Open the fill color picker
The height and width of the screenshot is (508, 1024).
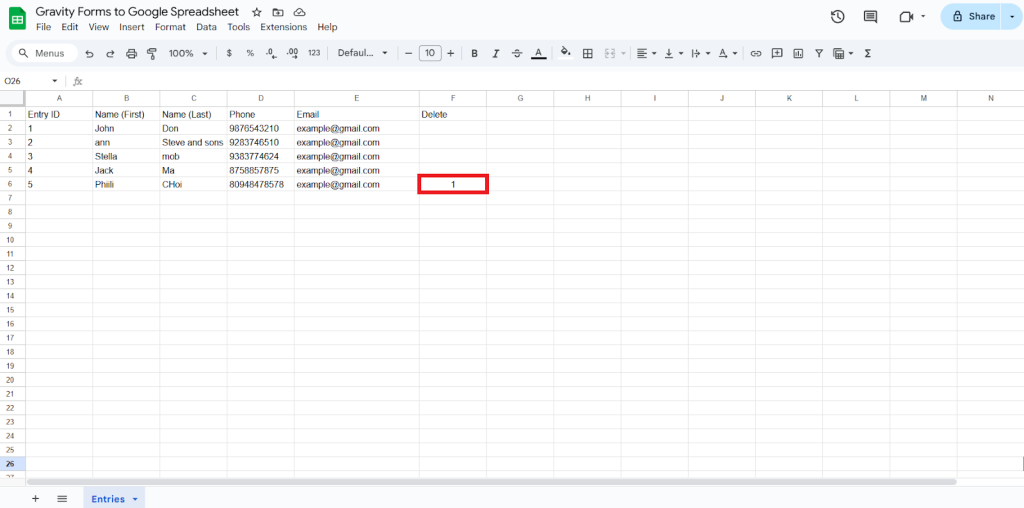tap(566, 53)
